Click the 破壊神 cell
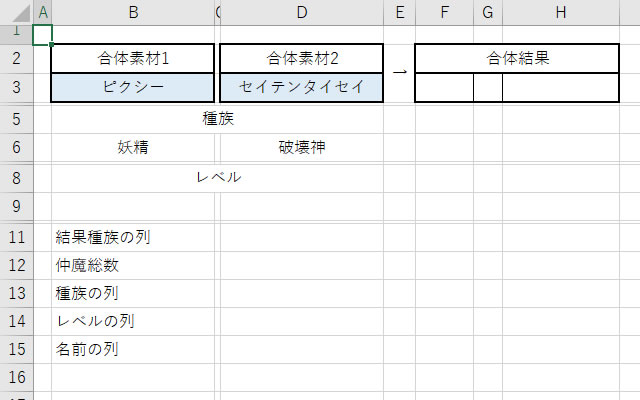 [x=300, y=147]
